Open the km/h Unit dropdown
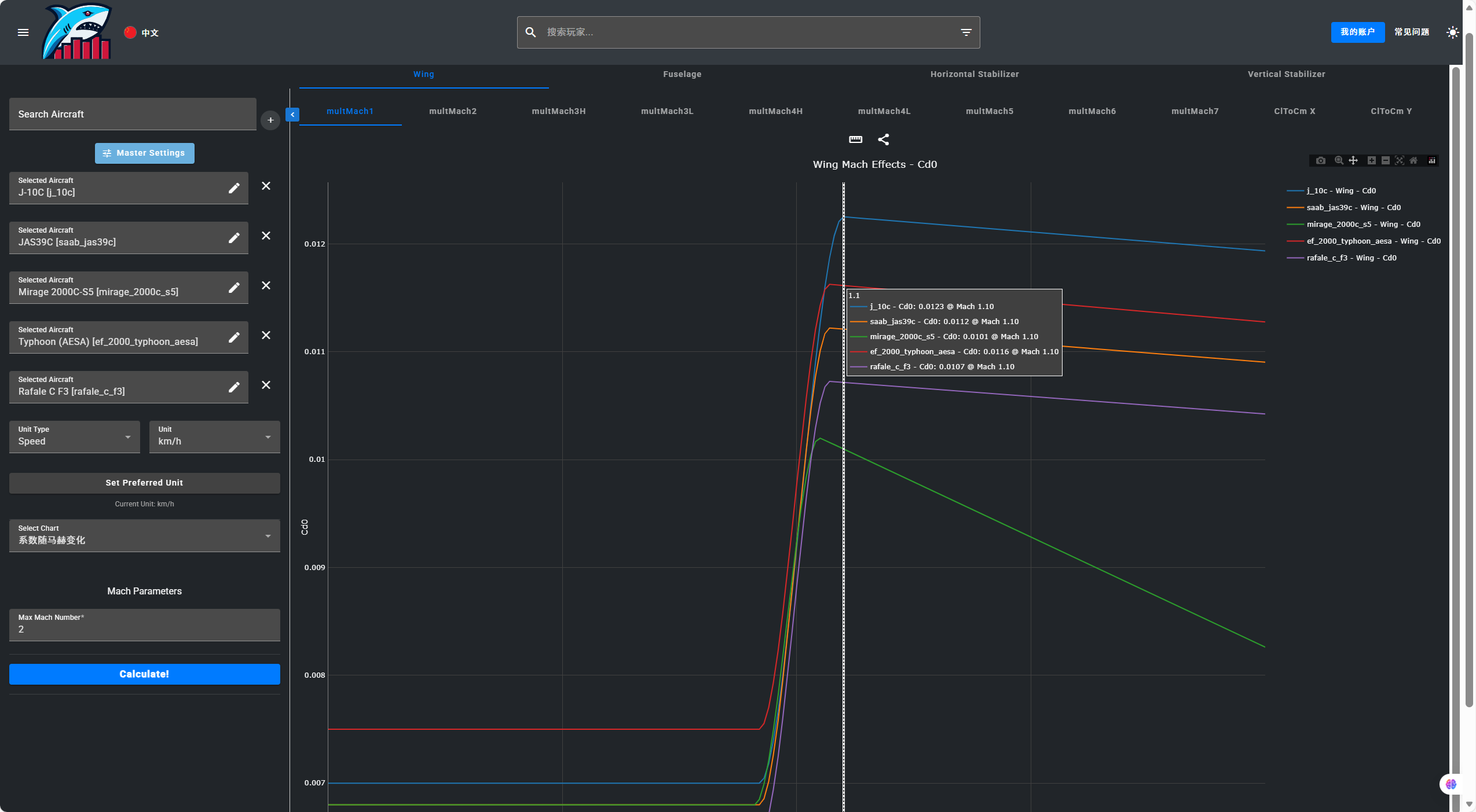Image resolution: width=1476 pixels, height=812 pixels. coord(214,437)
